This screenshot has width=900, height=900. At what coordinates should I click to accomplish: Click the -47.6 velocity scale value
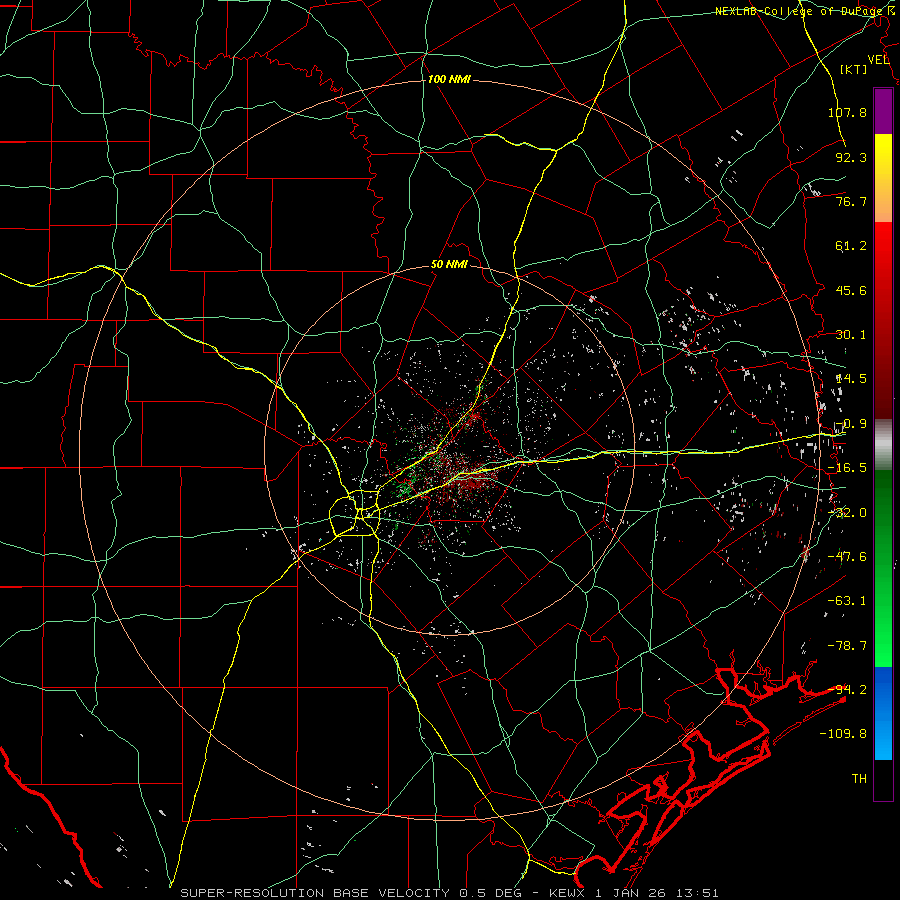pyautogui.click(x=847, y=557)
